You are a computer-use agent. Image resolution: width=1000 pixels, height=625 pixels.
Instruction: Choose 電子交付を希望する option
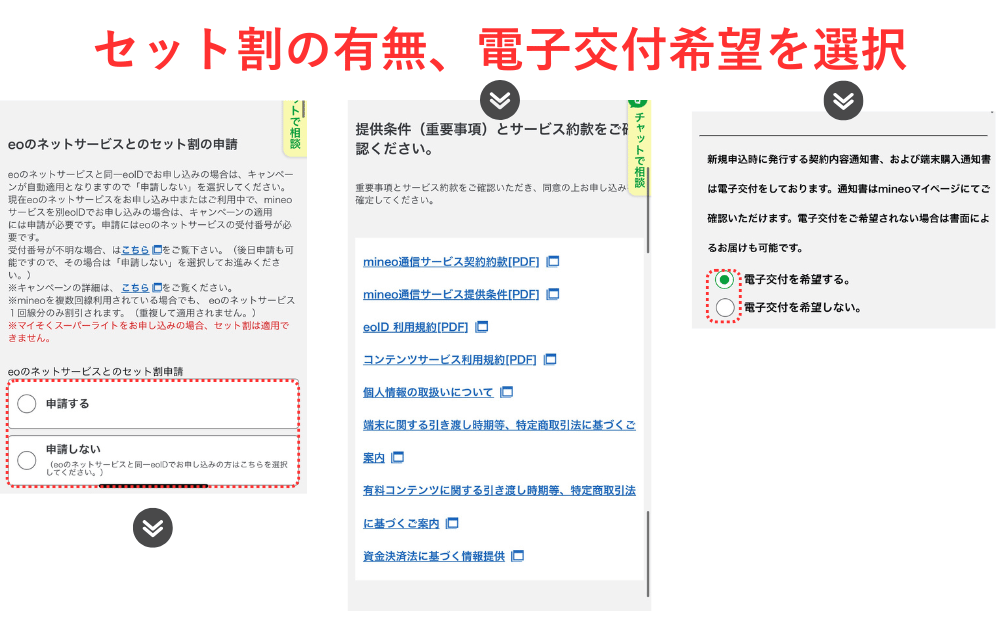tap(724, 279)
